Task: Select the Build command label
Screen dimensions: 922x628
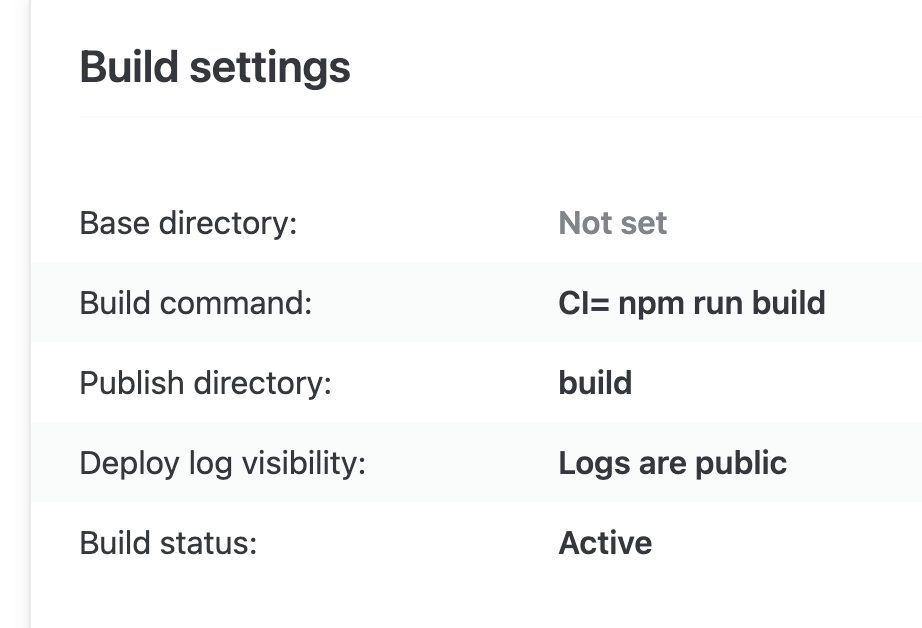Action: coord(196,303)
